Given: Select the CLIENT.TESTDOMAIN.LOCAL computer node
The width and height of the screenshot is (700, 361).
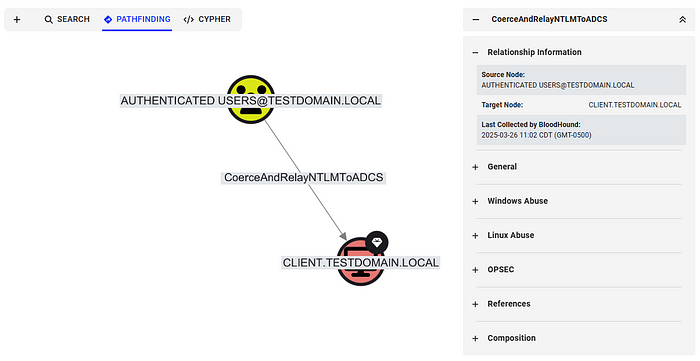Looking at the screenshot, I should click(360, 262).
